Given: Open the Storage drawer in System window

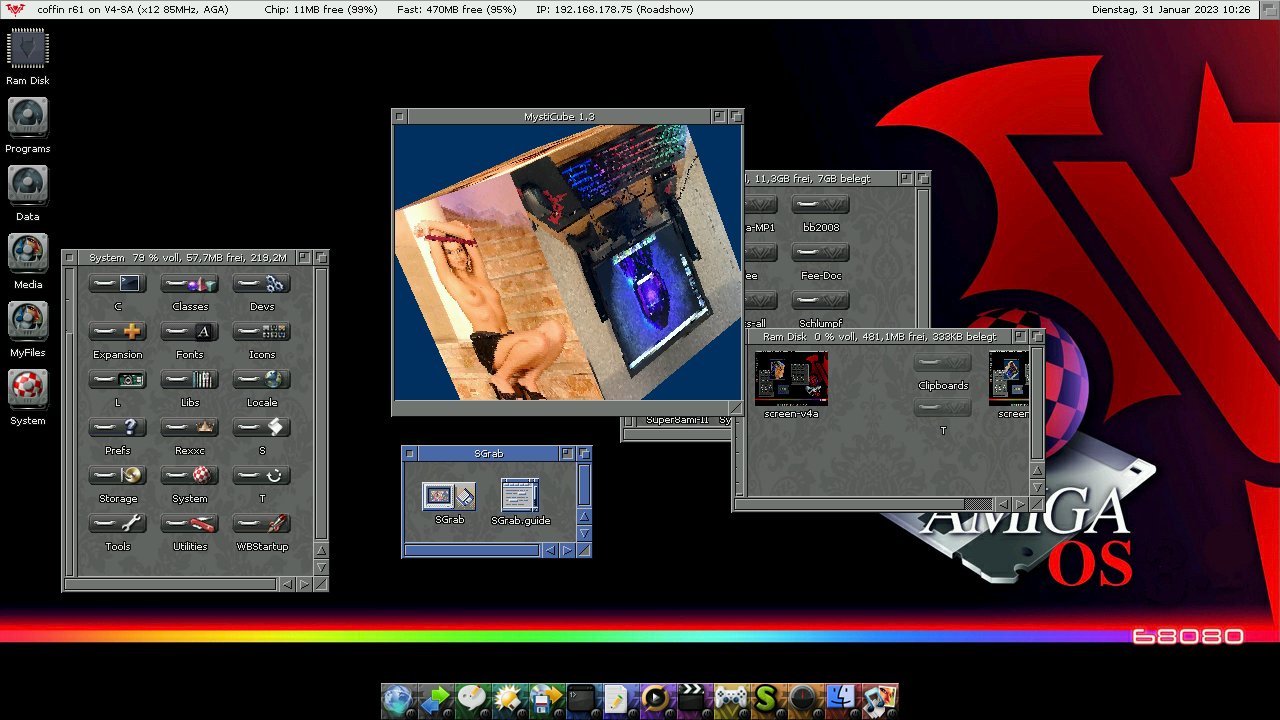Looking at the screenshot, I should tap(118, 476).
